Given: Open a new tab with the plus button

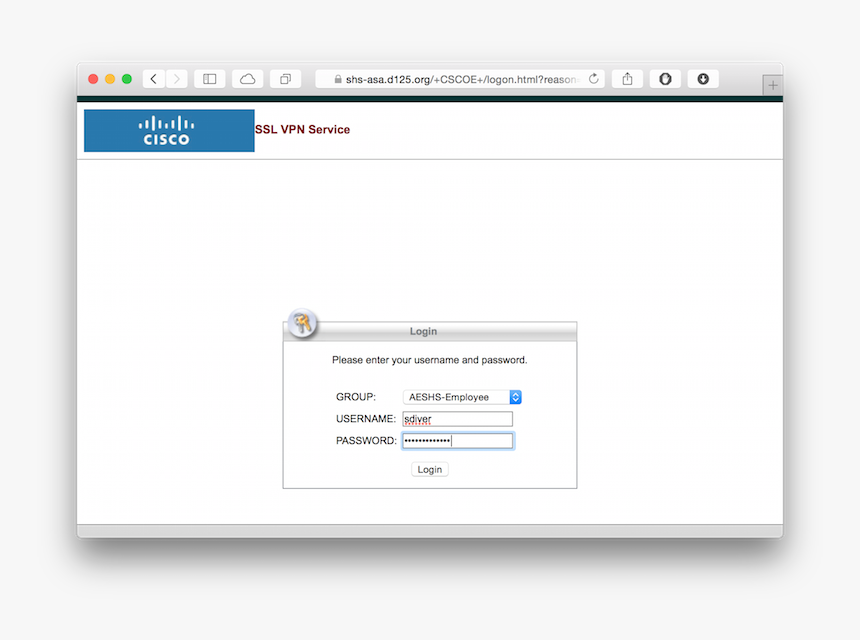Looking at the screenshot, I should pyautogui.click(x=773, y=85).
